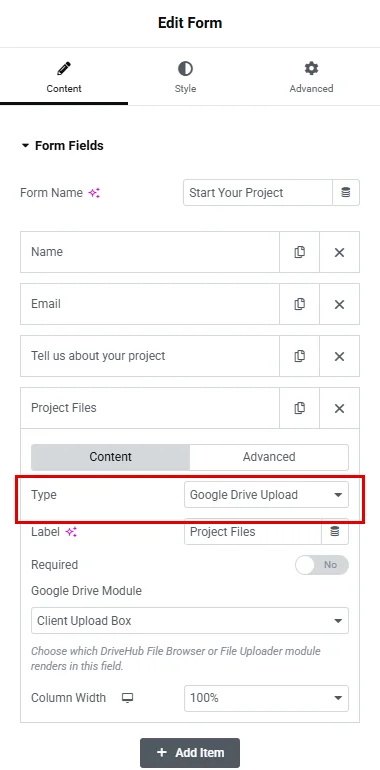The image size is (380, 770).
Task: Select the field's inner Advanced tab
Action: pyautogui.click(x=269, y=457)
